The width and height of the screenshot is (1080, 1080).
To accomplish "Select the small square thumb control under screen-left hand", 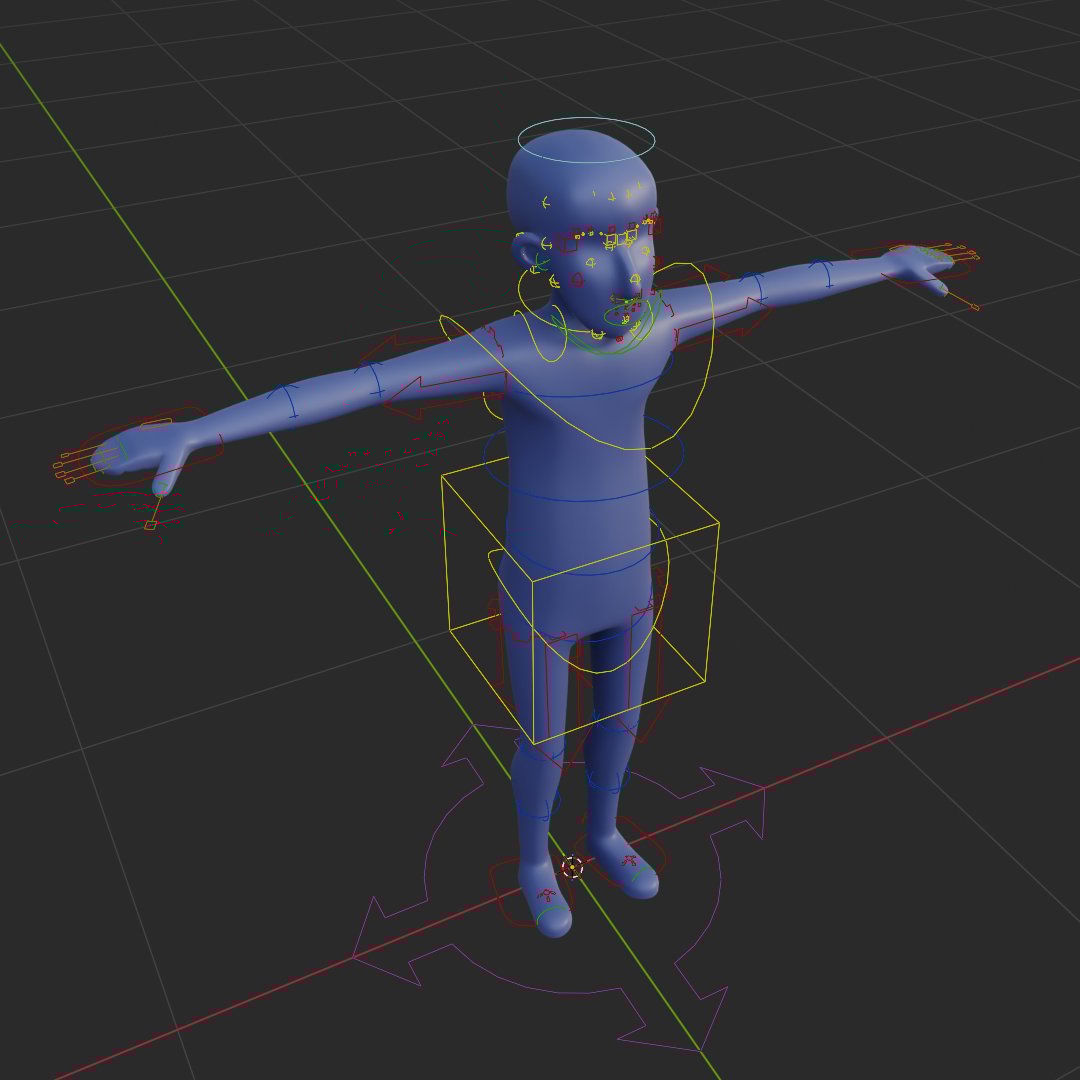I will coord(150,526).
